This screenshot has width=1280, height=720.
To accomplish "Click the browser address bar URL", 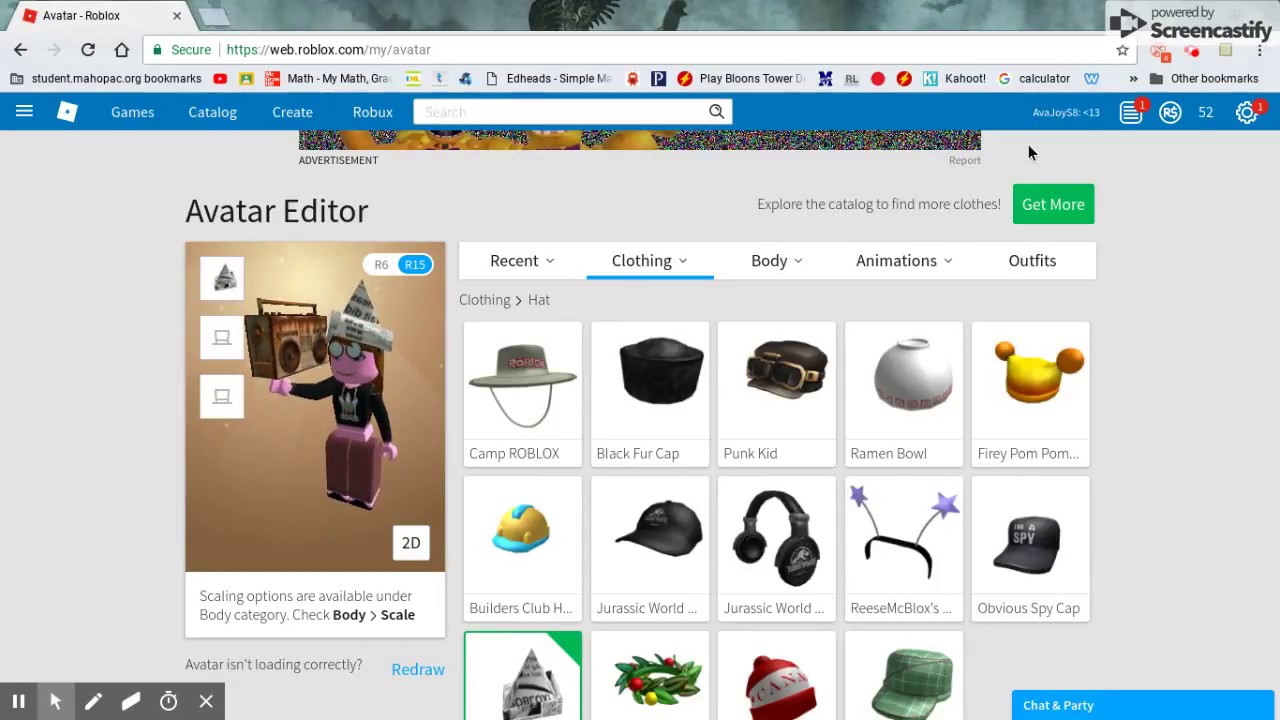I will point(328,49).
